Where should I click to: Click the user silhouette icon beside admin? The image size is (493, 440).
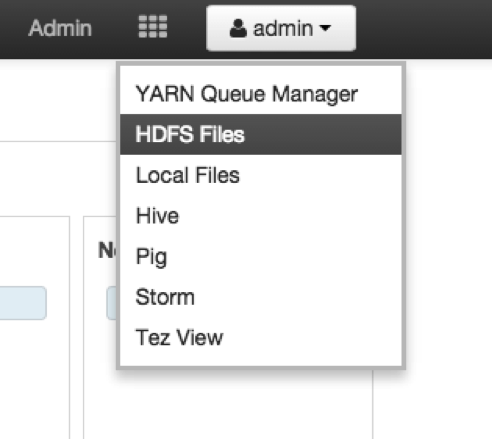pyautogui.click(x=238, y=28)
